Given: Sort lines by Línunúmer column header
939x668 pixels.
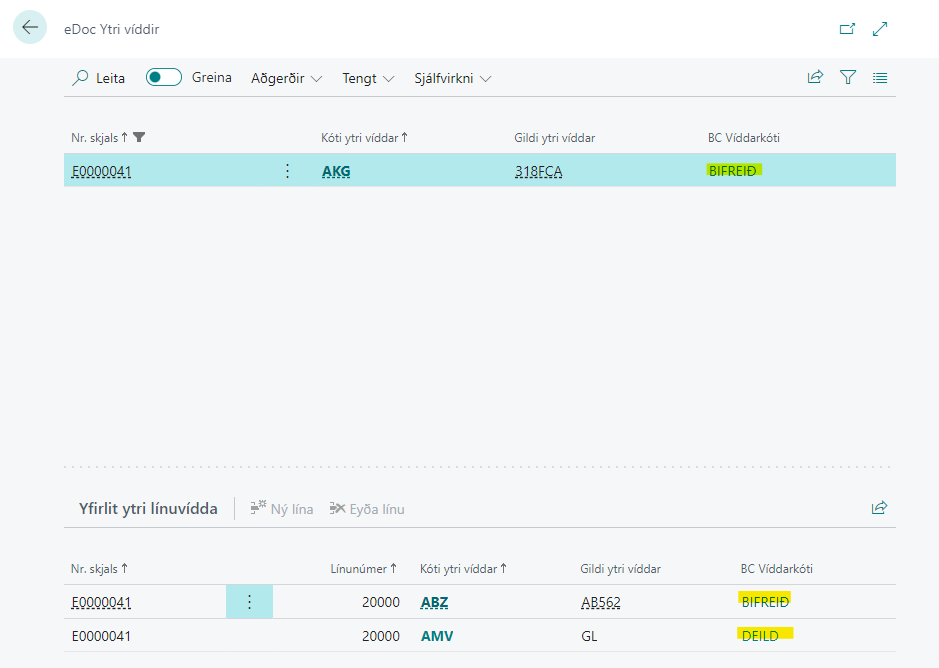Looking at the screenshot, I should point(363,569).
